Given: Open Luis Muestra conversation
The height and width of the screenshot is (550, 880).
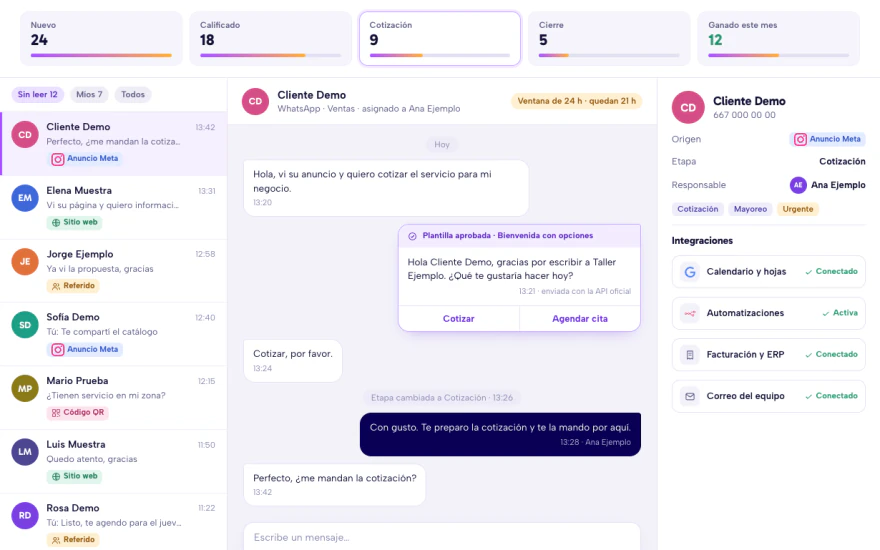Looking at the screenshot, I should point(113,461).
